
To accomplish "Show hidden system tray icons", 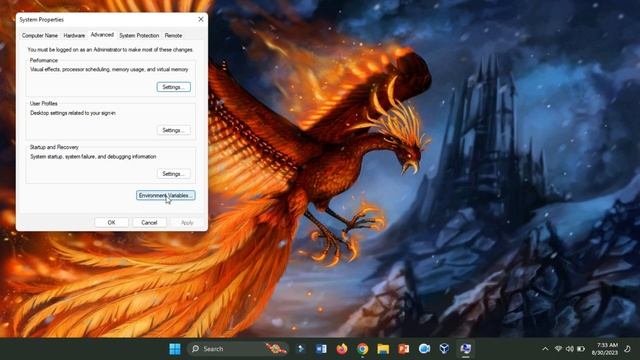I will click(545, 349).
